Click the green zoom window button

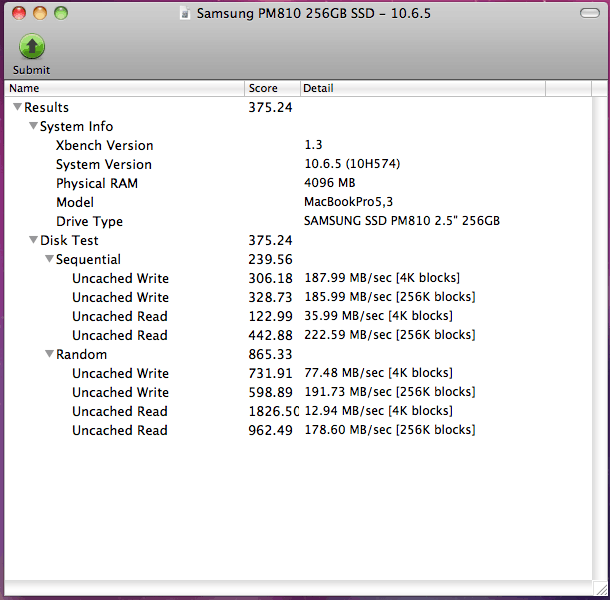click(x=61, y=13)
